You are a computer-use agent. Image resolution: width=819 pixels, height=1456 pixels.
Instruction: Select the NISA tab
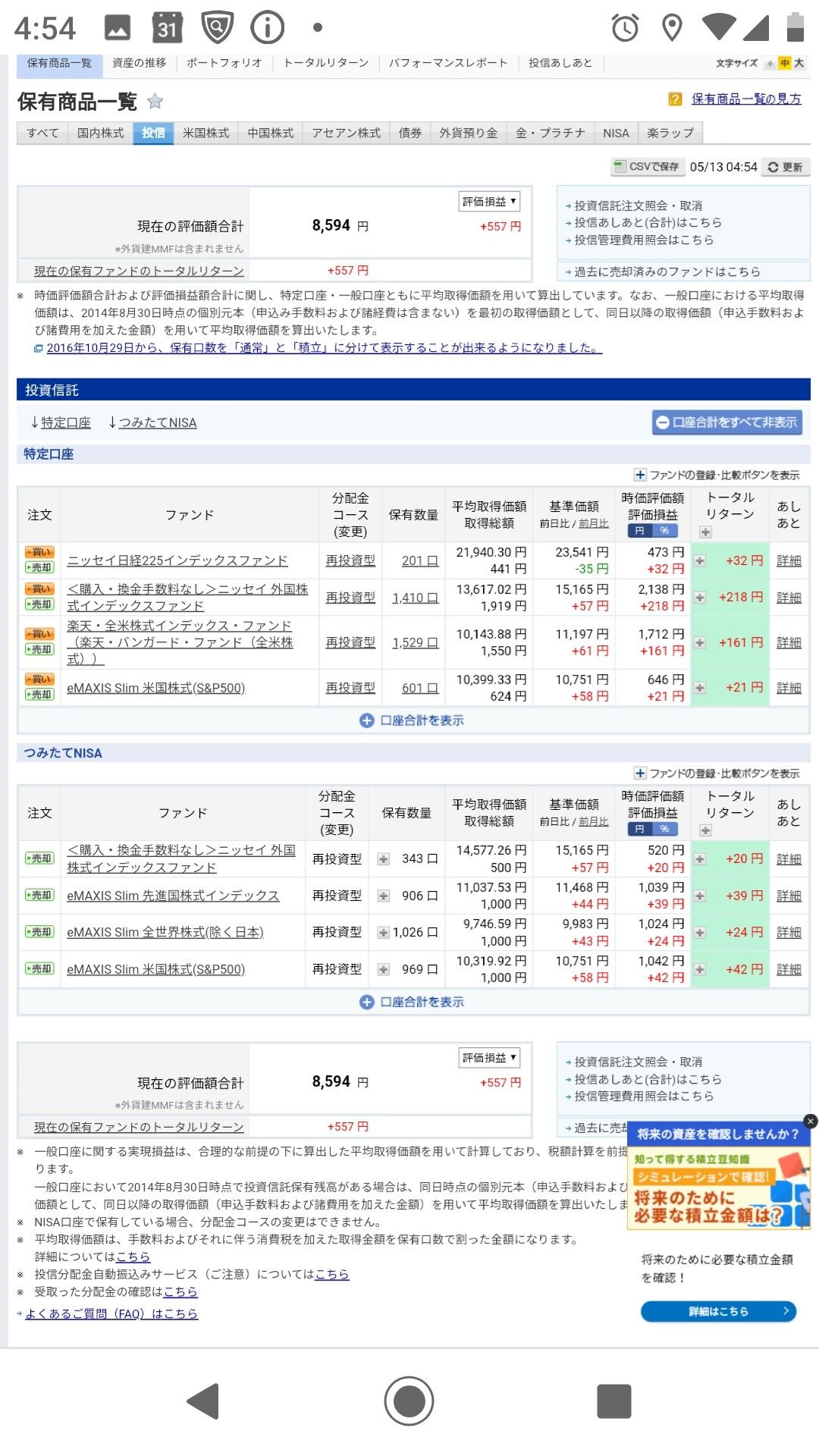coord(616,133)
